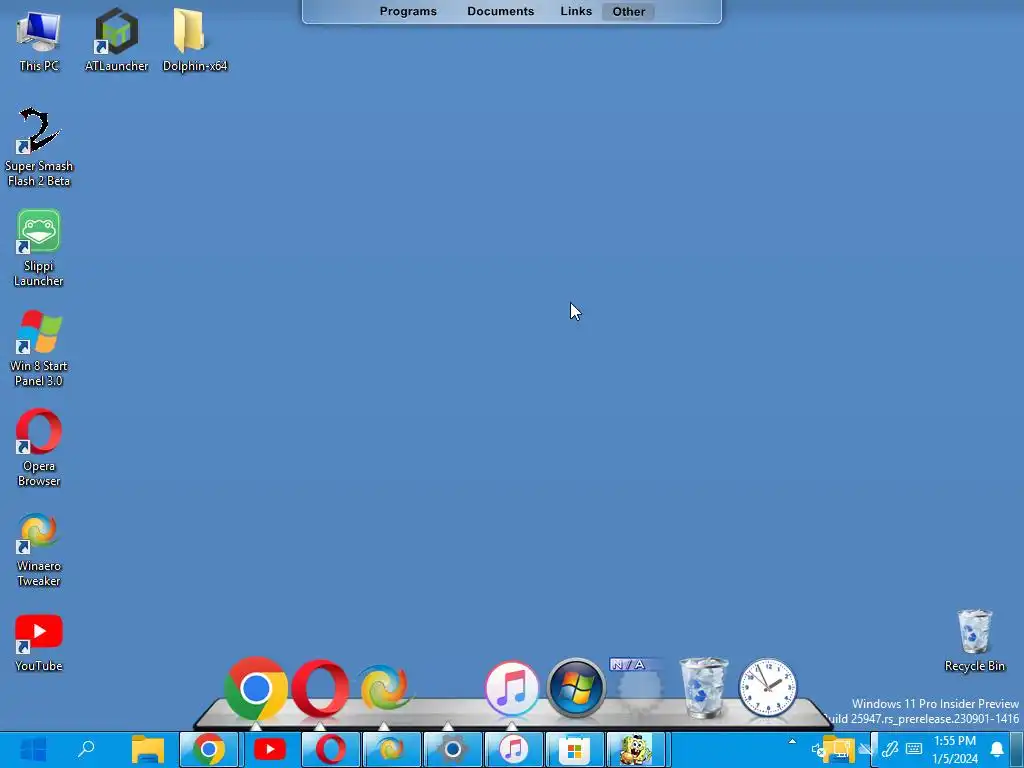
Task: Open SpongeBob app in the taskbar
Action: pyautogui.click(x=635, y=749)
